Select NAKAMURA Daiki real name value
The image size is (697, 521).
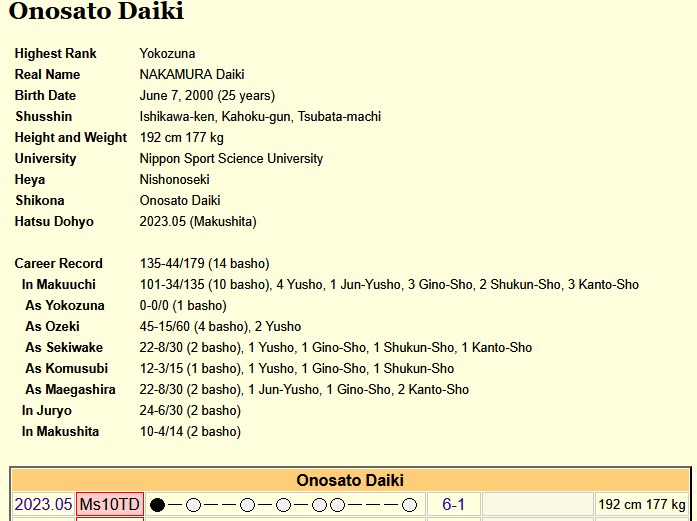tap(192, 74)
